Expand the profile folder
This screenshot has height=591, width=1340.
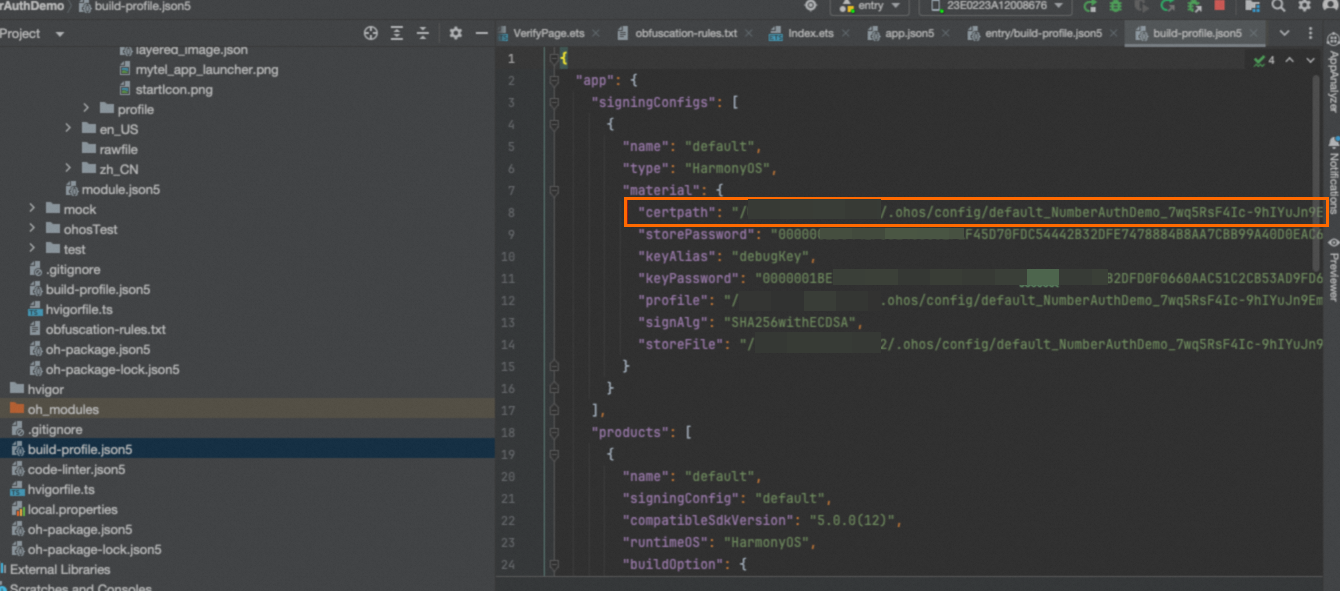click(x=86, y=109)
